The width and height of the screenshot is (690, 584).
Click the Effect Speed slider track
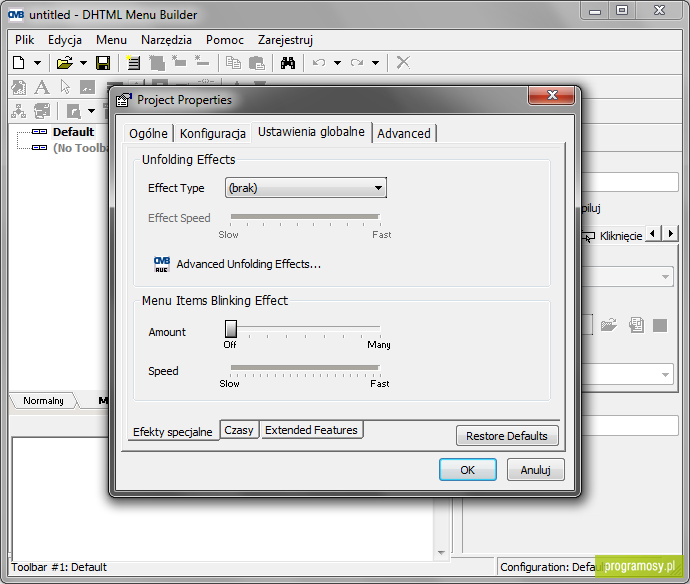(x=305, y=217)
